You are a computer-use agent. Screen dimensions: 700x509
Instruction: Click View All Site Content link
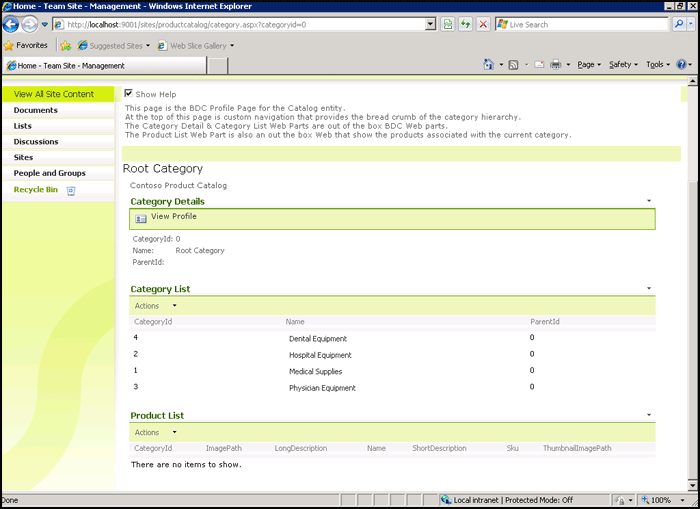54,94
